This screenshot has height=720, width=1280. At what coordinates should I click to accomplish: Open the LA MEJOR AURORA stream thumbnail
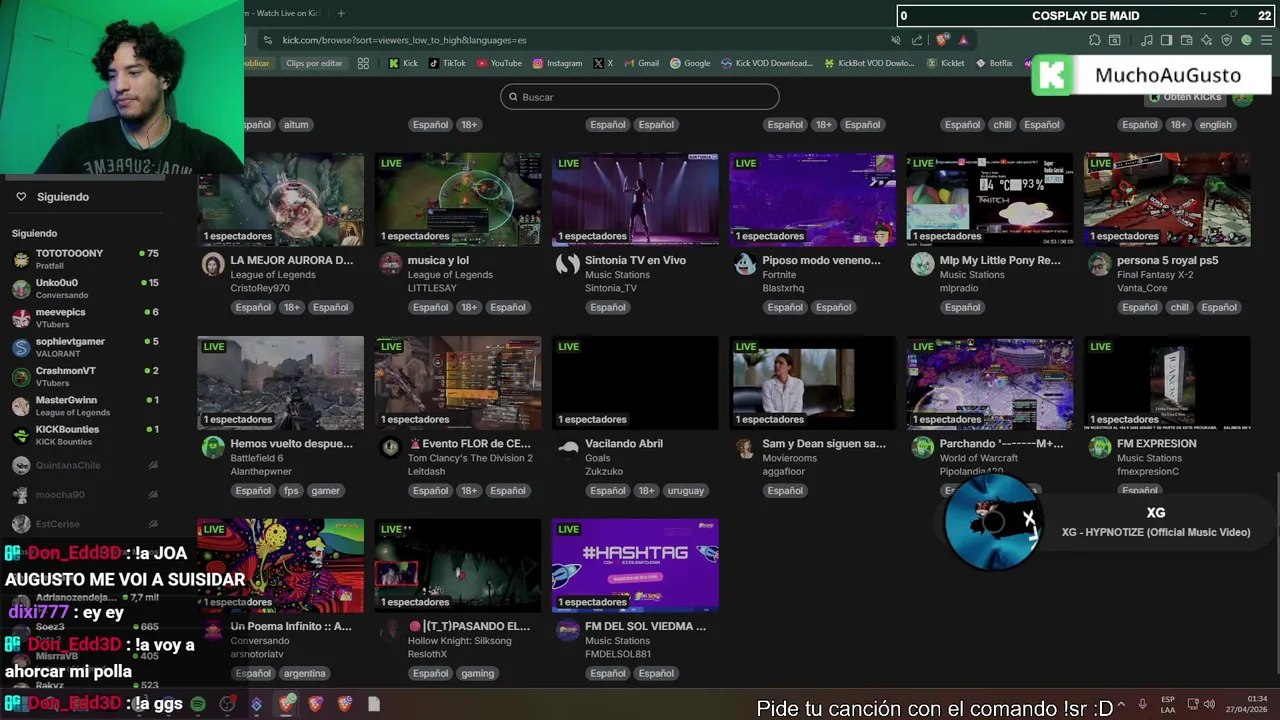tap(280, 199)
